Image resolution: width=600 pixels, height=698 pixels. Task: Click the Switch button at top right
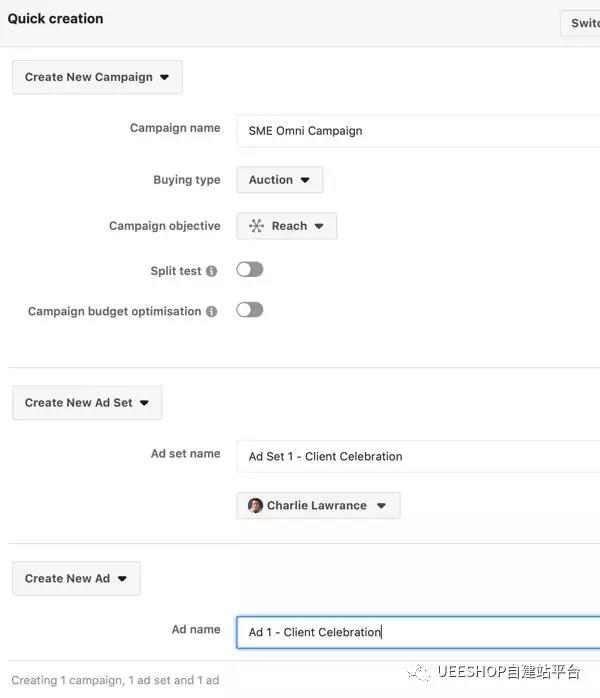[583, 23]
